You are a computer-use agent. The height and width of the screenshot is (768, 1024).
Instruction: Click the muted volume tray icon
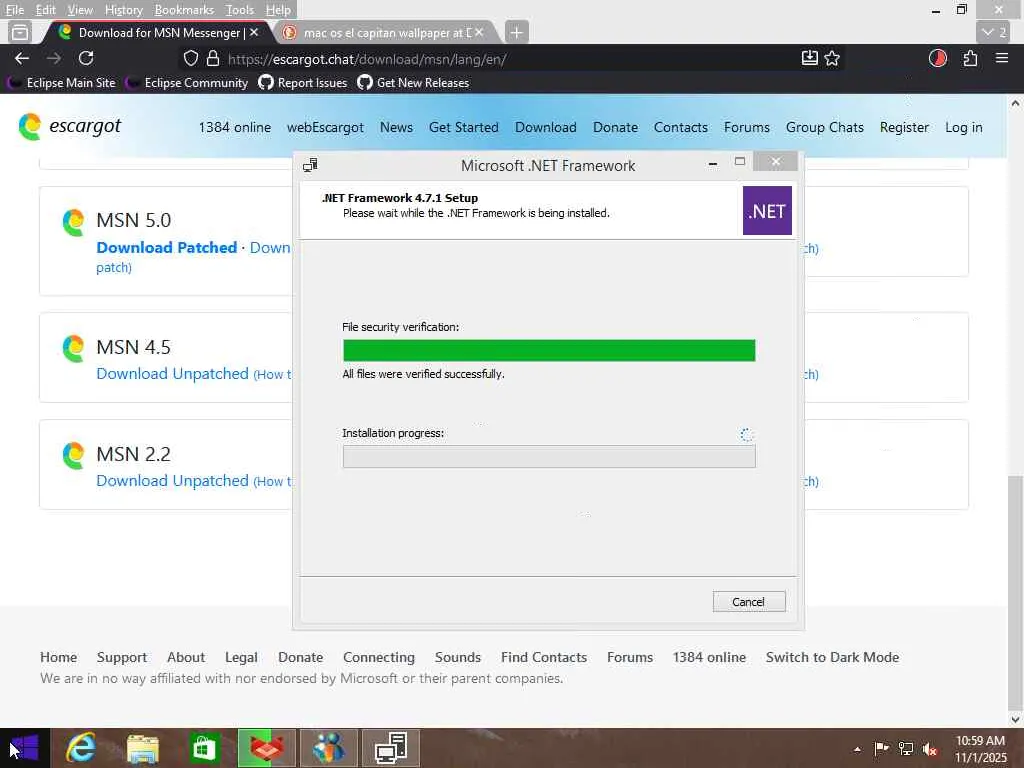929,749
